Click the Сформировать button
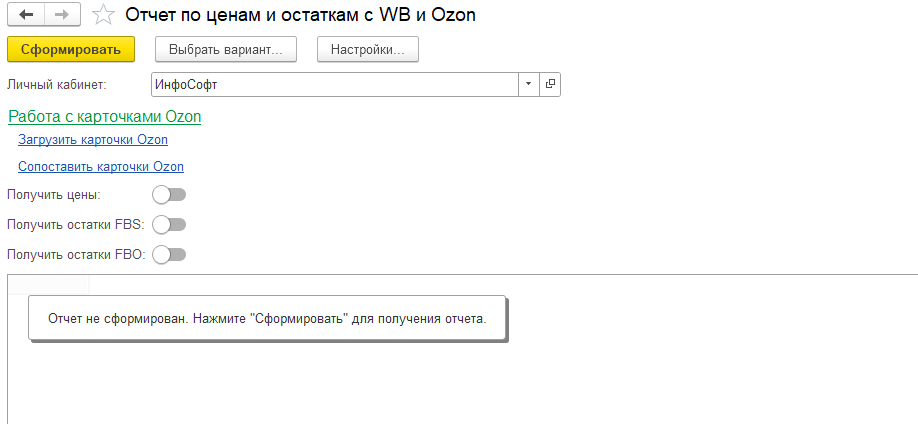Viewport: 918px width, 424px height. click(71, 49)
